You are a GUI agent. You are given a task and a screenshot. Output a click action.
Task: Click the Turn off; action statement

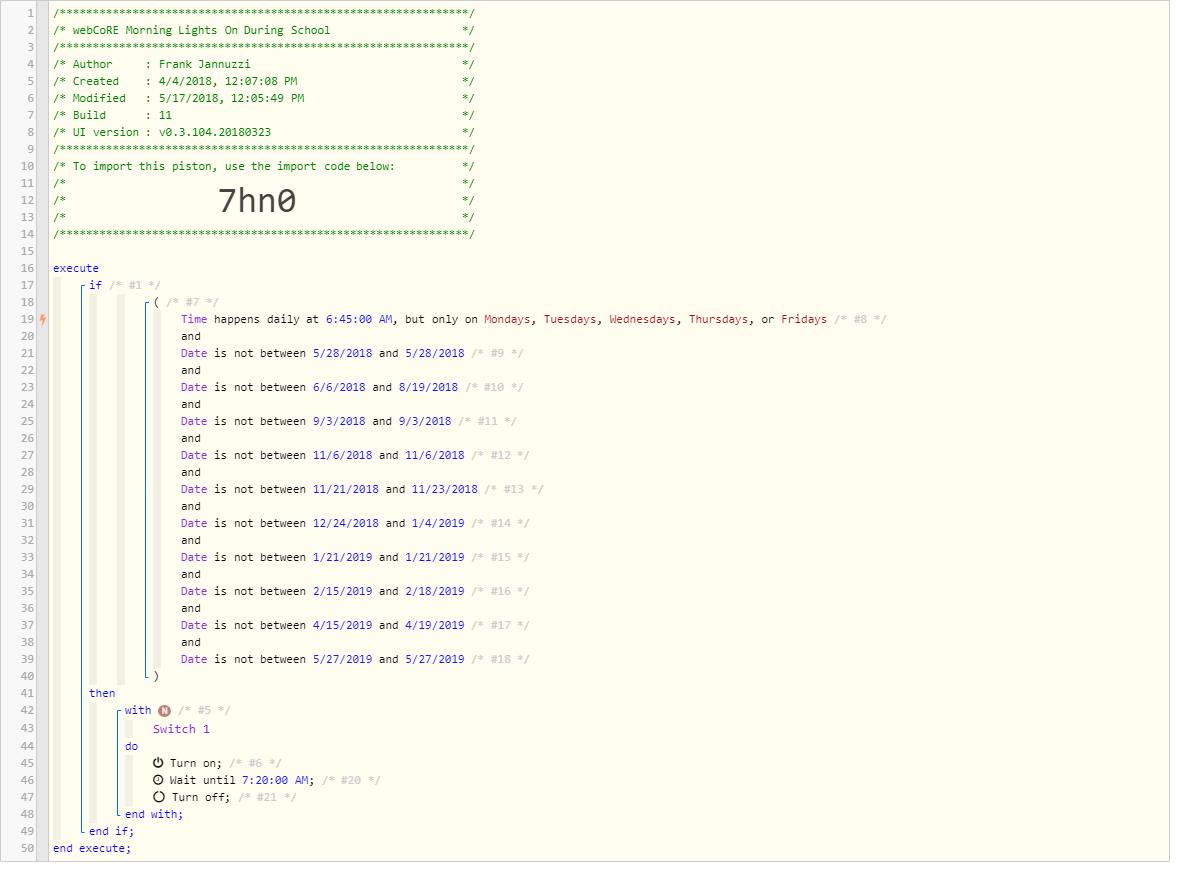pyautogui.click(x=201, y=799)
